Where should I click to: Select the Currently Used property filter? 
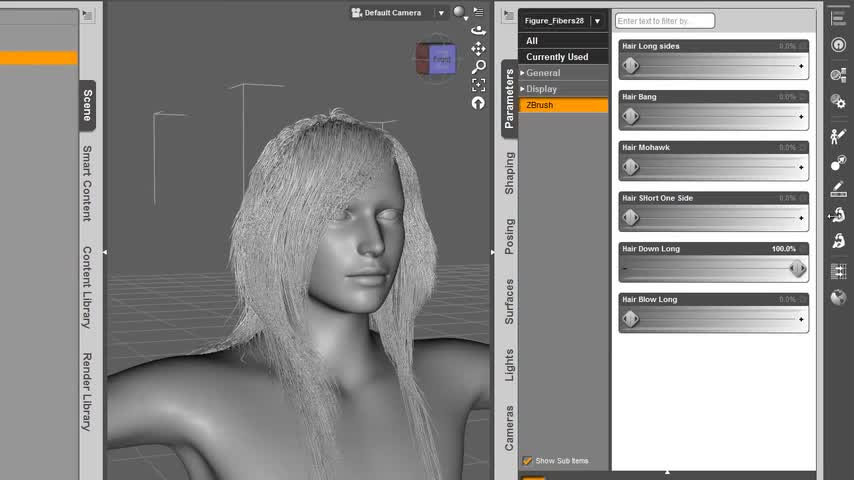click(563, 57)
